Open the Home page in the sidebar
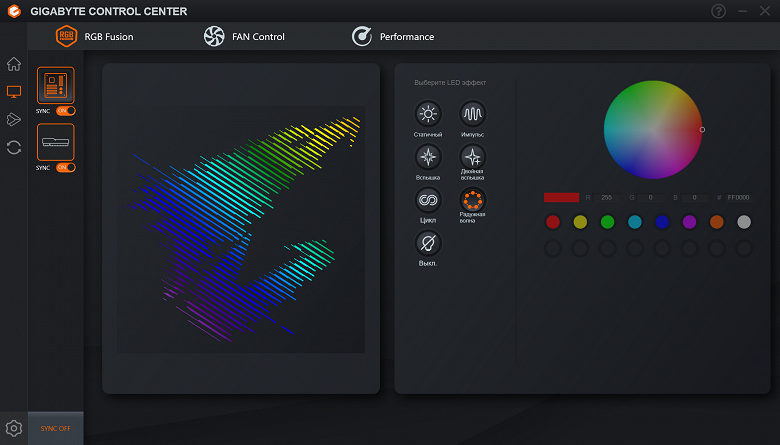 (14, 64)
